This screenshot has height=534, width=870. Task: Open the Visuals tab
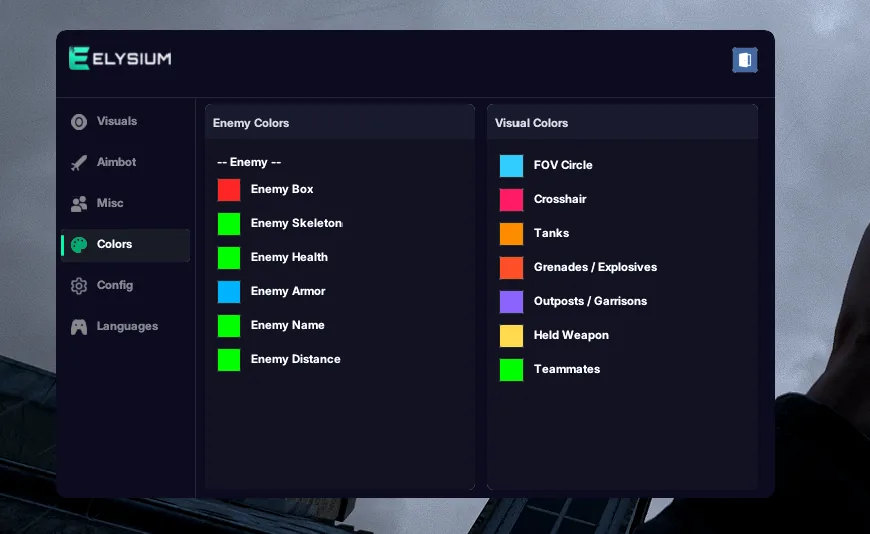(x=125, y=122)
